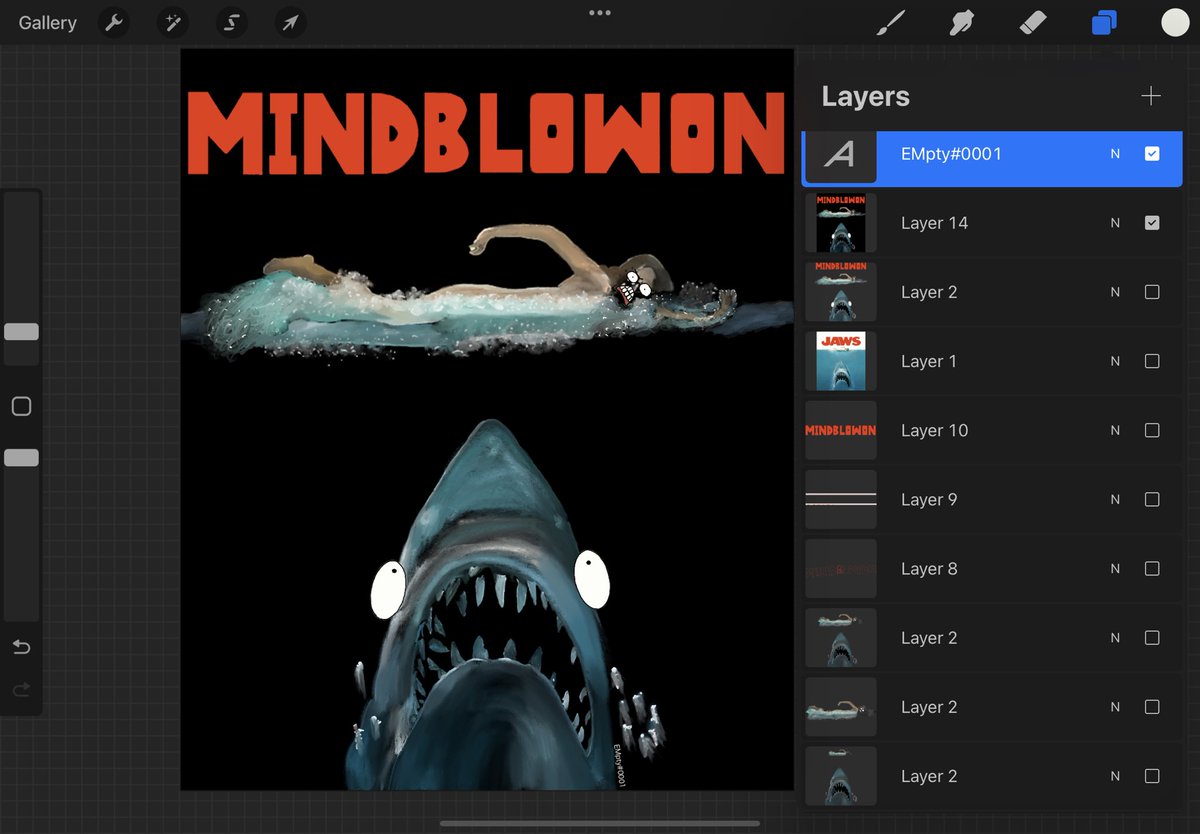Select 'Layer 2' name directly below Layer 8

(x=929, y=638)
